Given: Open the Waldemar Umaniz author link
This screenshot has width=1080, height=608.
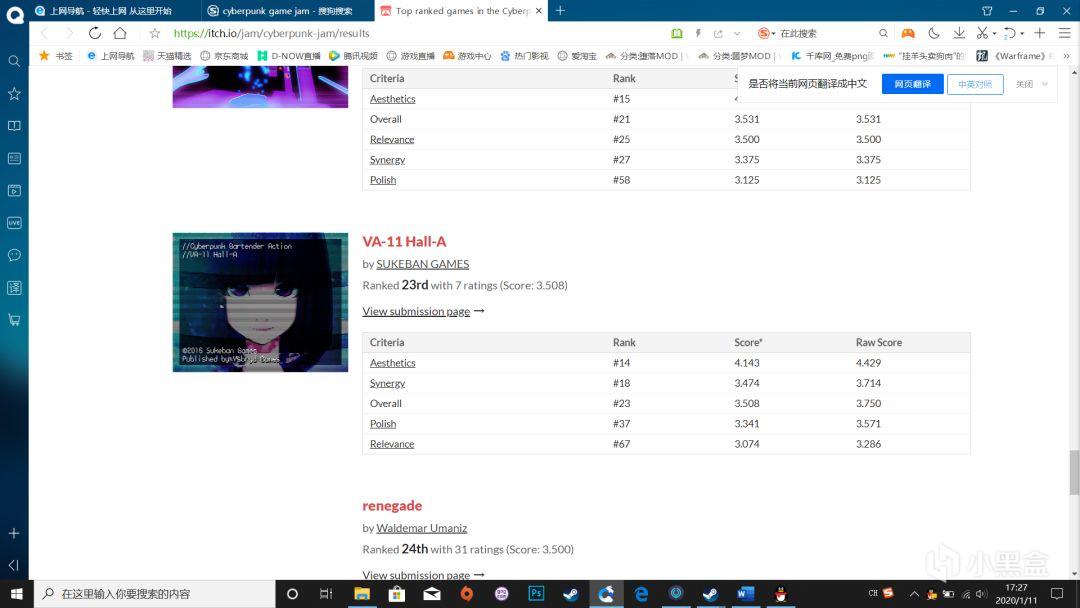Looking at the screenshot, I should click(422, 528).
